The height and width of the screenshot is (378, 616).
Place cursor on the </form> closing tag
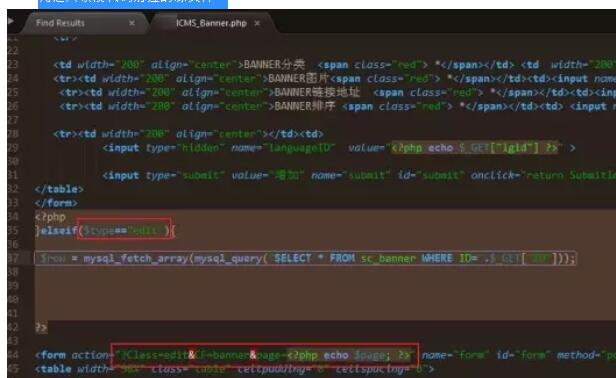(x=56, y=203)
